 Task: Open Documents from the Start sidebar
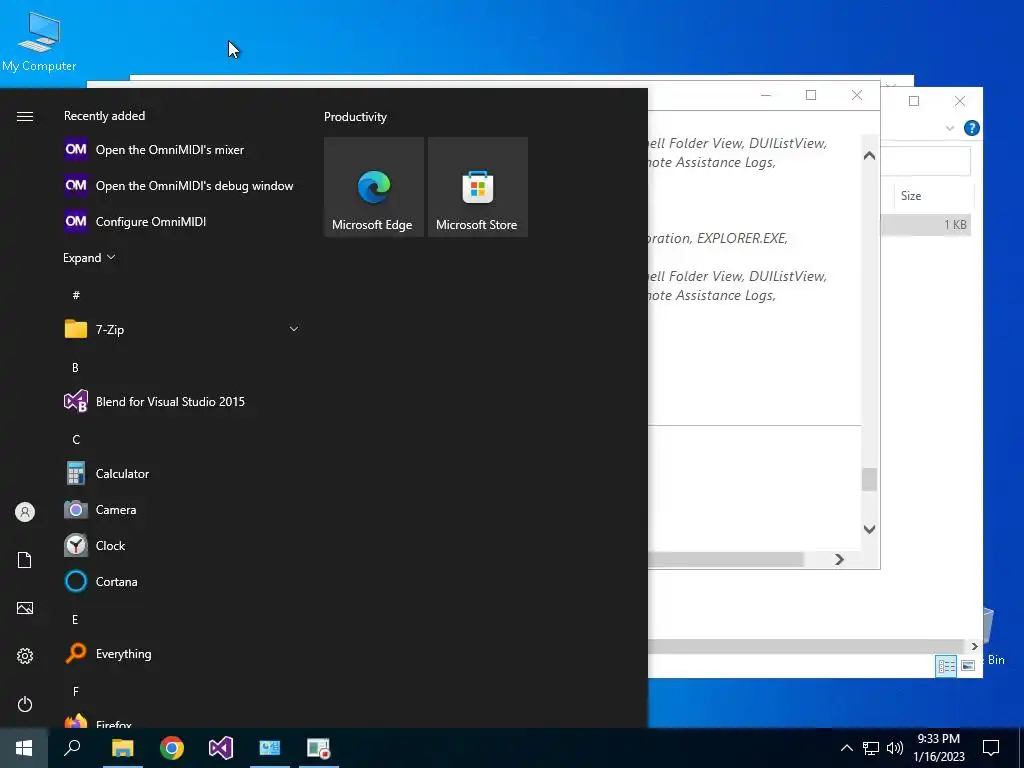point(25,560)
